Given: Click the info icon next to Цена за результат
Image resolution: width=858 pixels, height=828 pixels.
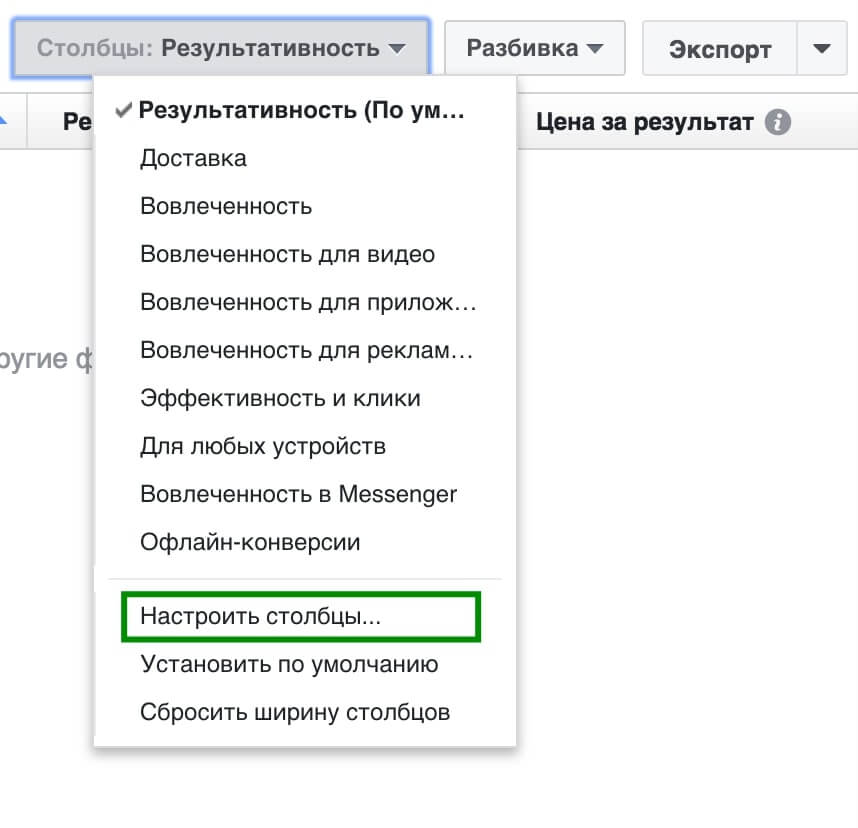Looking at the screenshot, I should click(x=778, y=121).
